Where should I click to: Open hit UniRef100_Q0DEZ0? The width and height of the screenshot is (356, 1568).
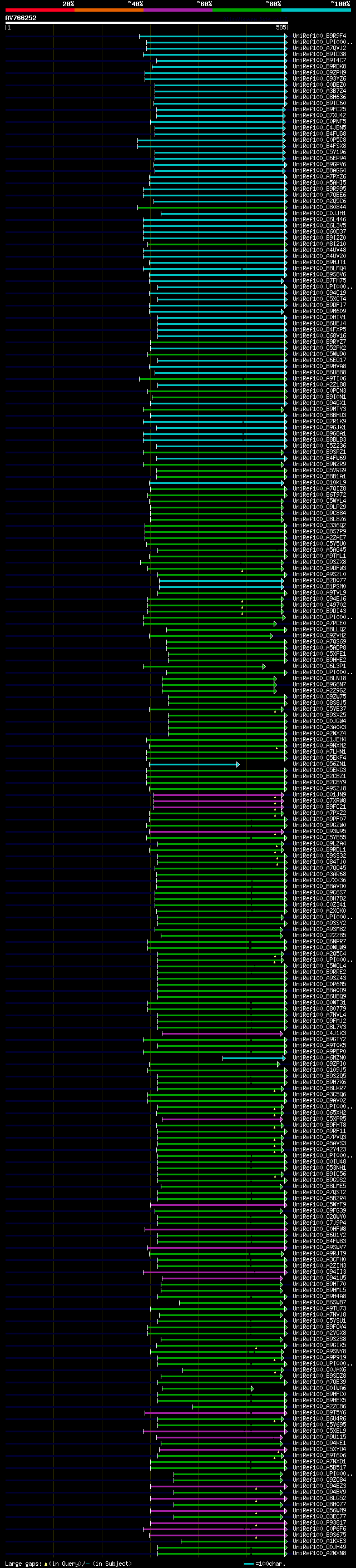point(319,85)
